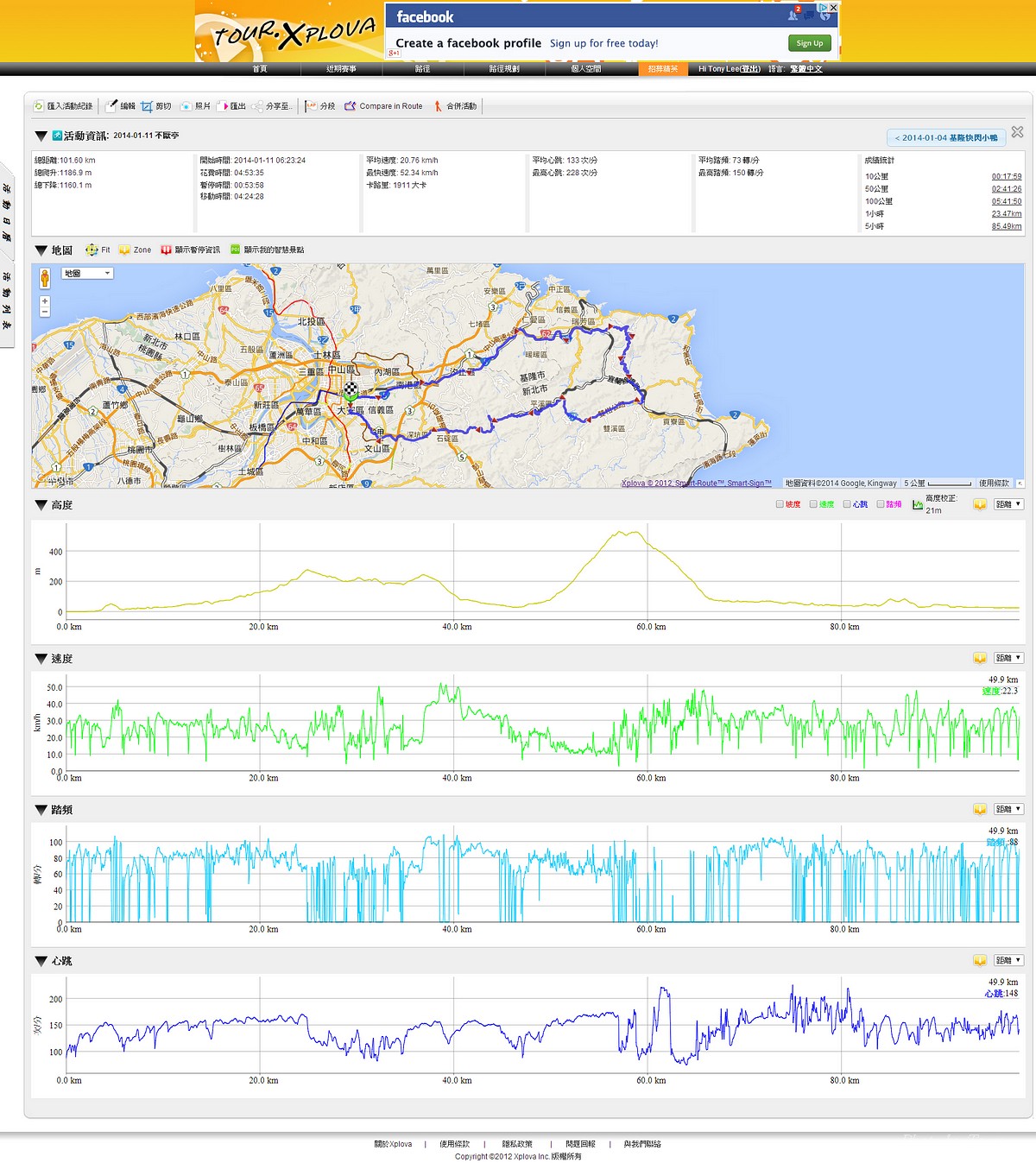Tick the 速度 speed overlay checkbox
The height and width of the screenshot is (1163, 1036).
pyautogui.click(x=813, y=504)
